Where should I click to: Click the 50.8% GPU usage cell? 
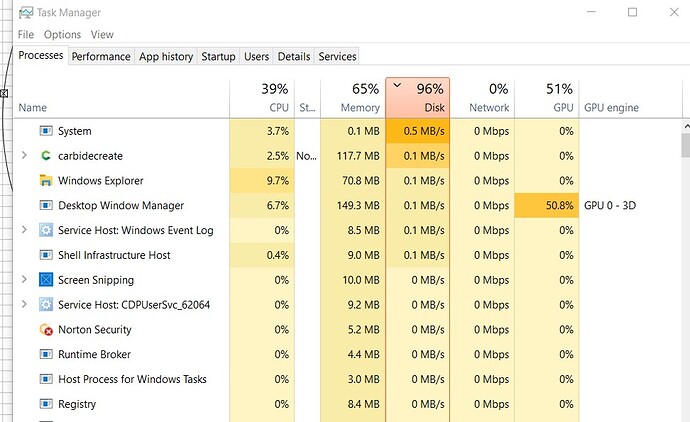(x=547, y=205)
